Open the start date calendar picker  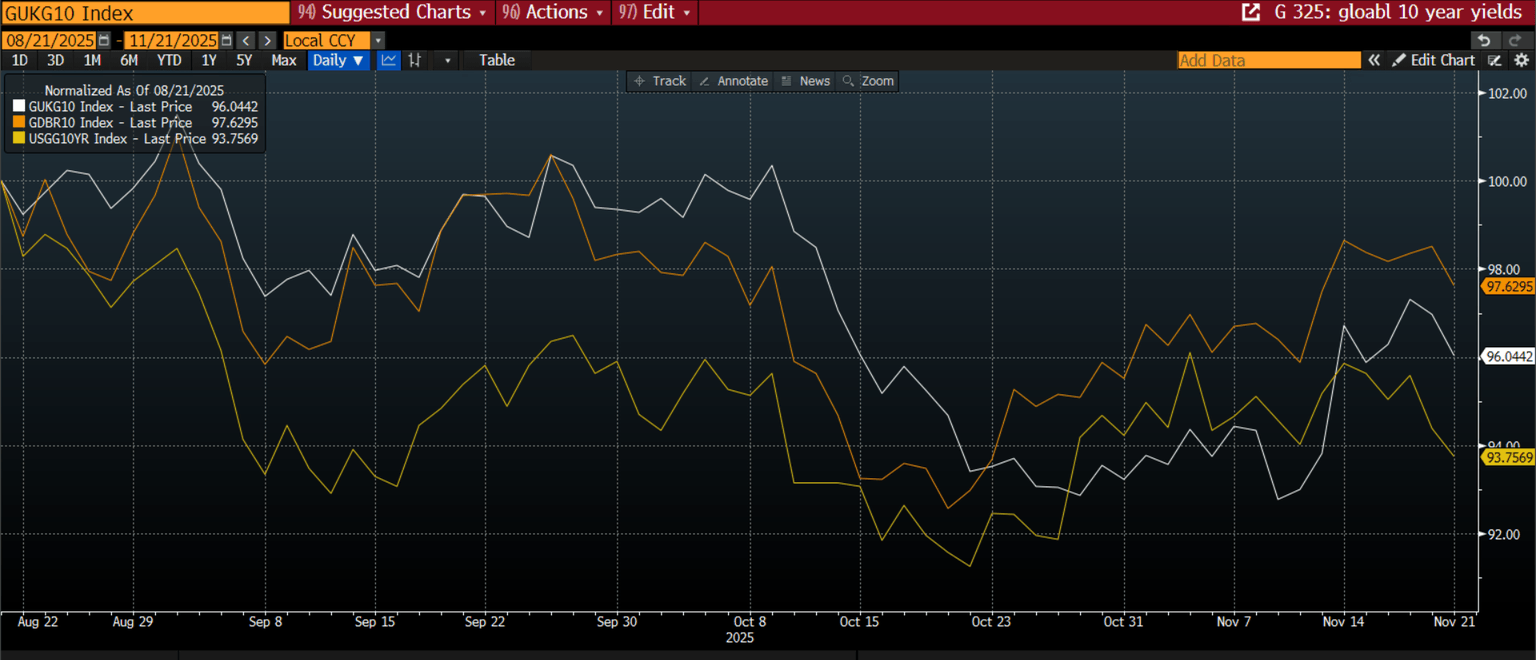(x=105, y=40)
